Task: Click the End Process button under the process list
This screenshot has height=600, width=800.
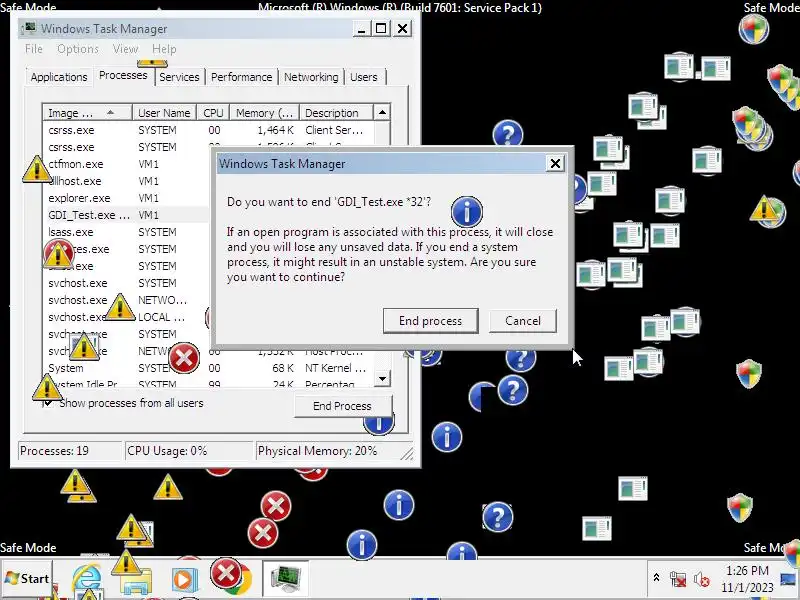Action: click(x=342, y=406)
